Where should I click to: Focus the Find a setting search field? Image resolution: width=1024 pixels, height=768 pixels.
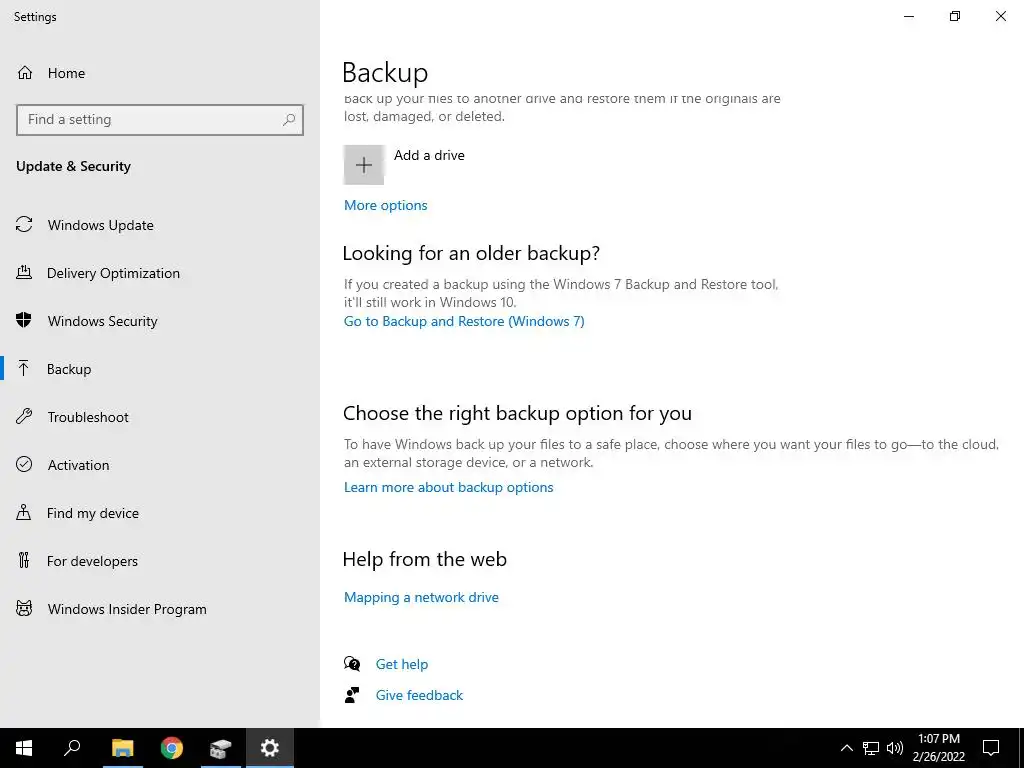coord(160,120)
